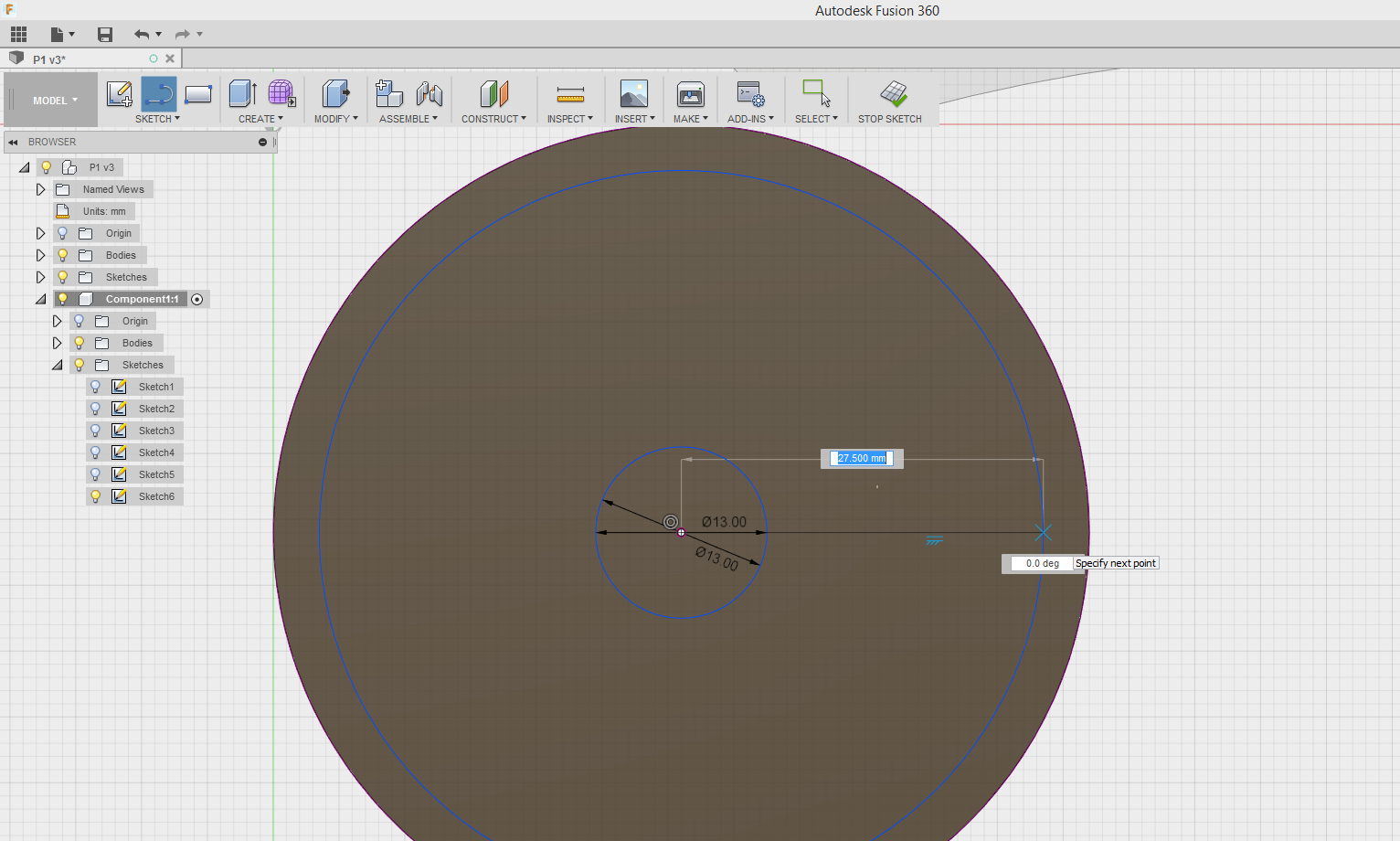
Task: Collapse the Component1:1 node
Action: coord(41,299)
